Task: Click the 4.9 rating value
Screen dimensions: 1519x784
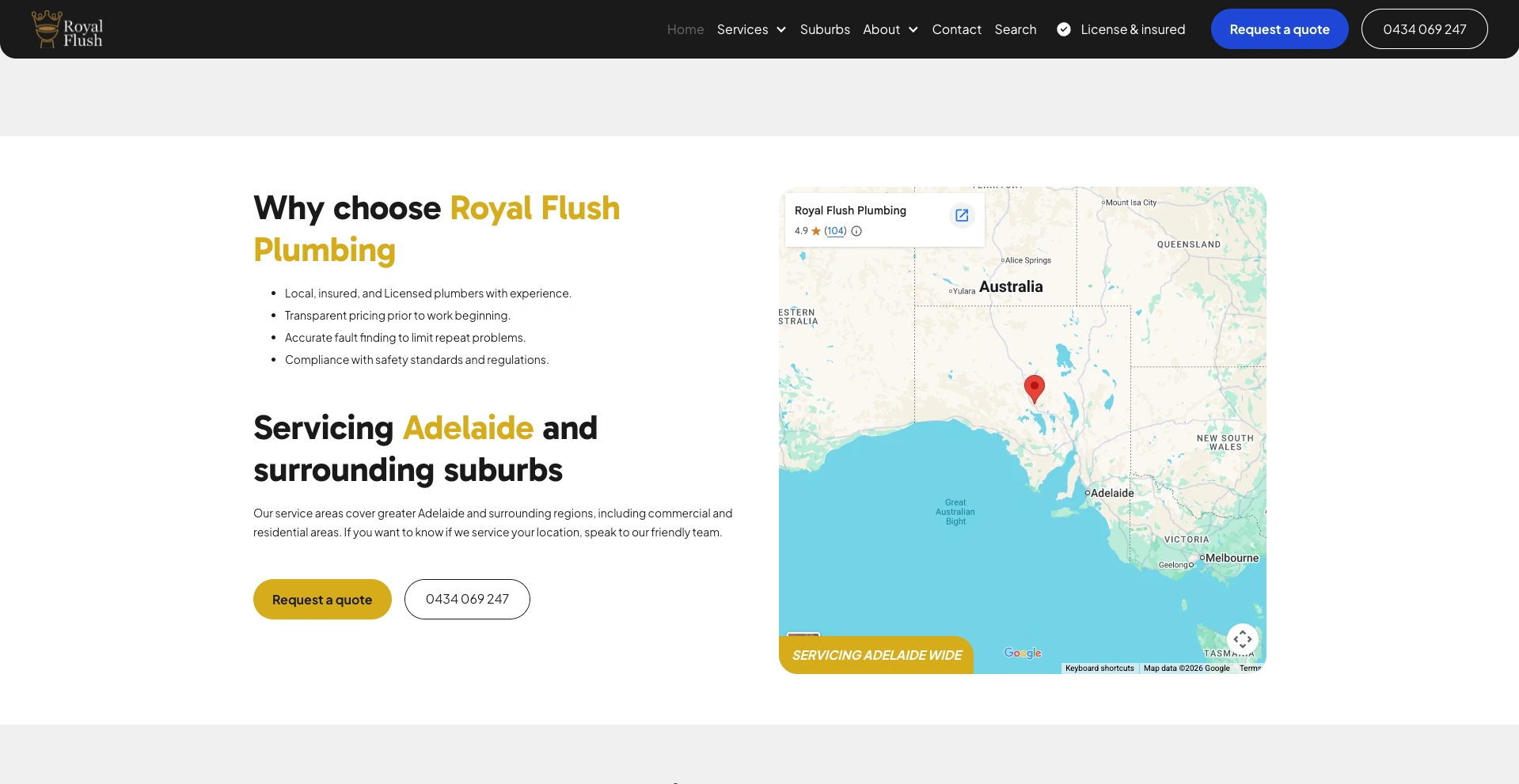Action: [801, 231]
